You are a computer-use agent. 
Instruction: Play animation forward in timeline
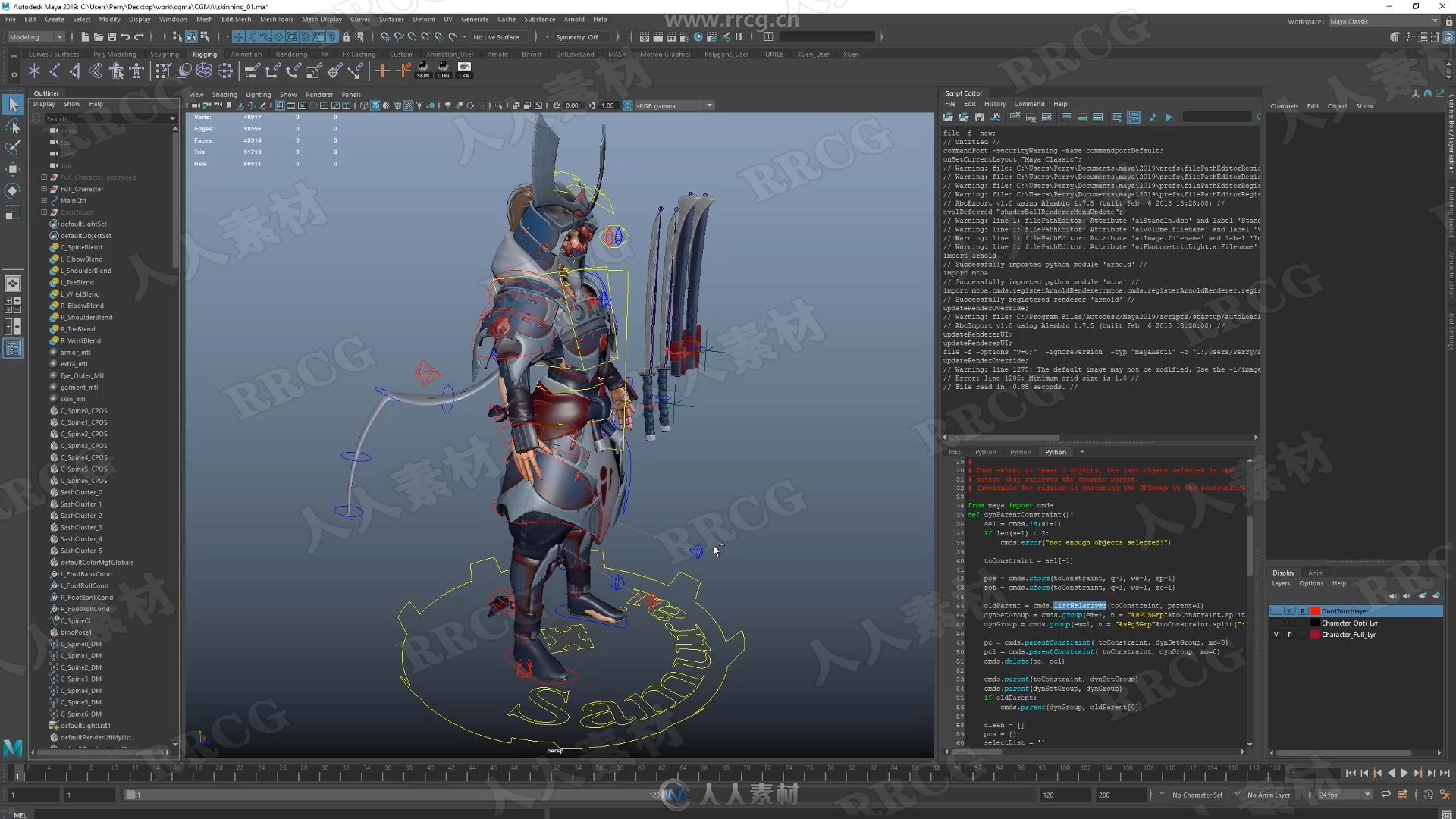[1404, 773]
